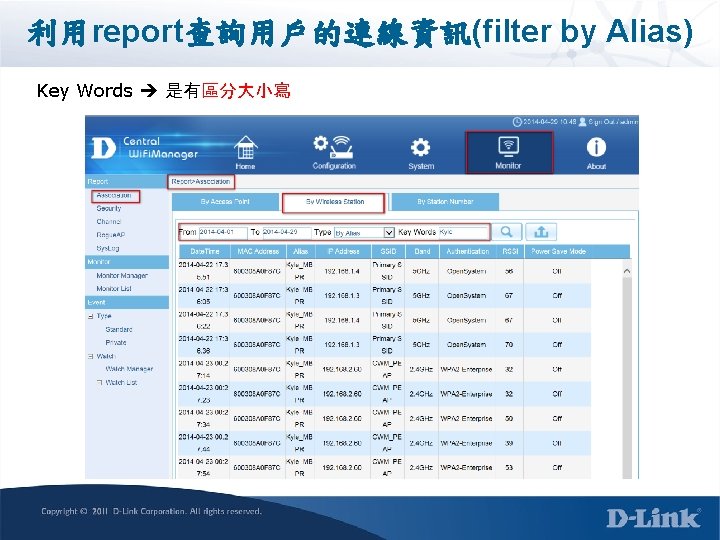Viewport: 720px width, 540px height.
Task: Open Monitor List in sidebar
Action: click(114, 289)
